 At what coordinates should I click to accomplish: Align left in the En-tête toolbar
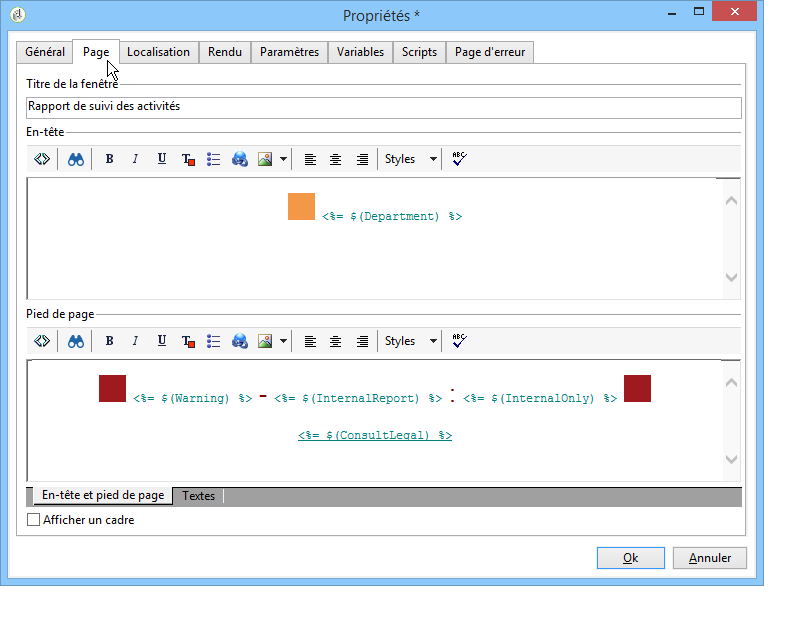pos(310,159)
